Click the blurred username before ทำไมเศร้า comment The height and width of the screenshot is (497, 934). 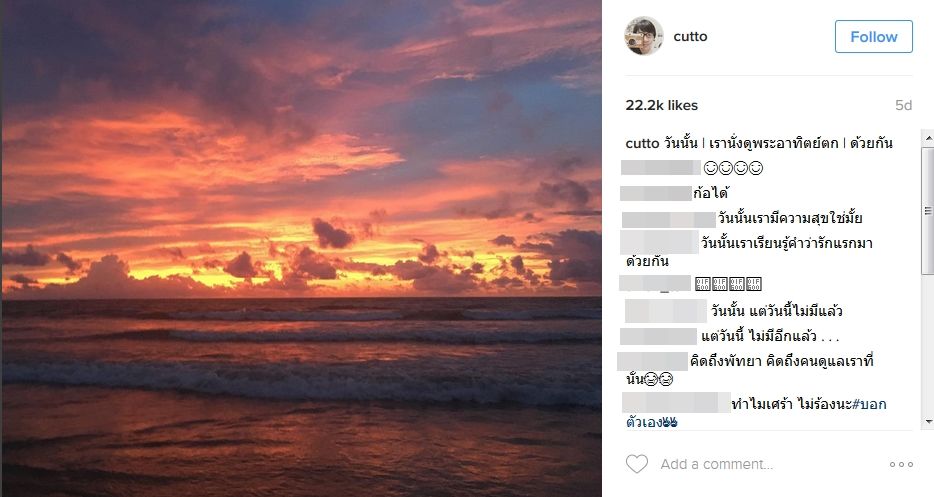(x=676, y=403)
